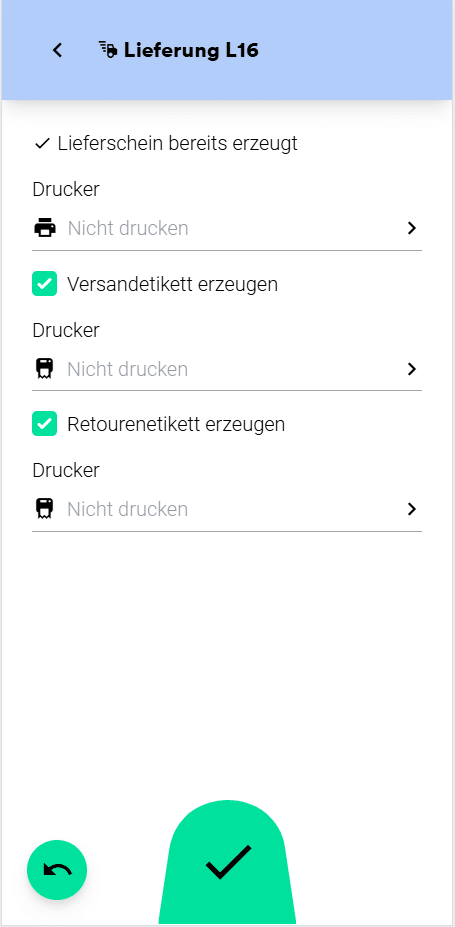Click the document printer icon under Lieferschein

44,228
